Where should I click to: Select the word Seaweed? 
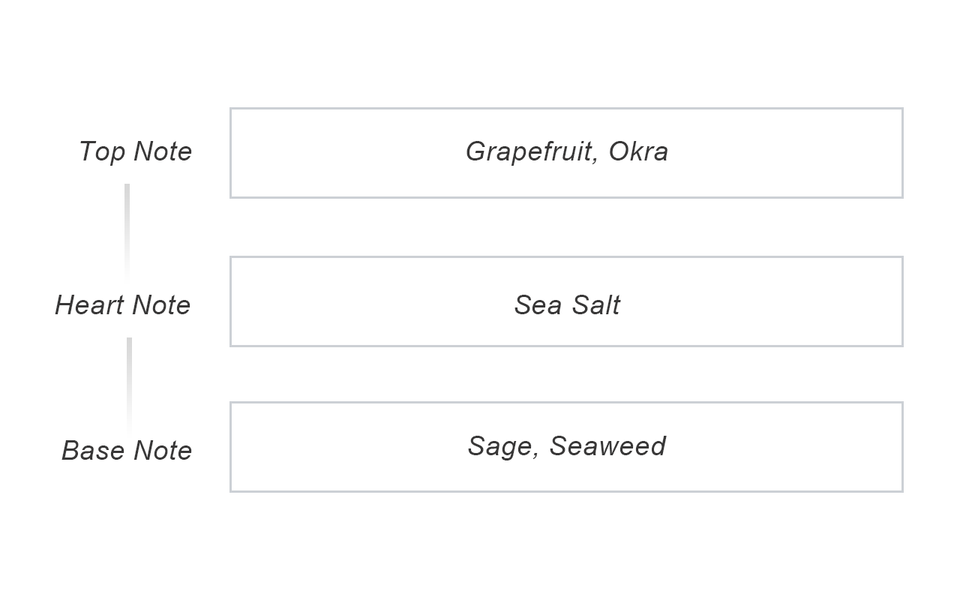click(607, 446)
